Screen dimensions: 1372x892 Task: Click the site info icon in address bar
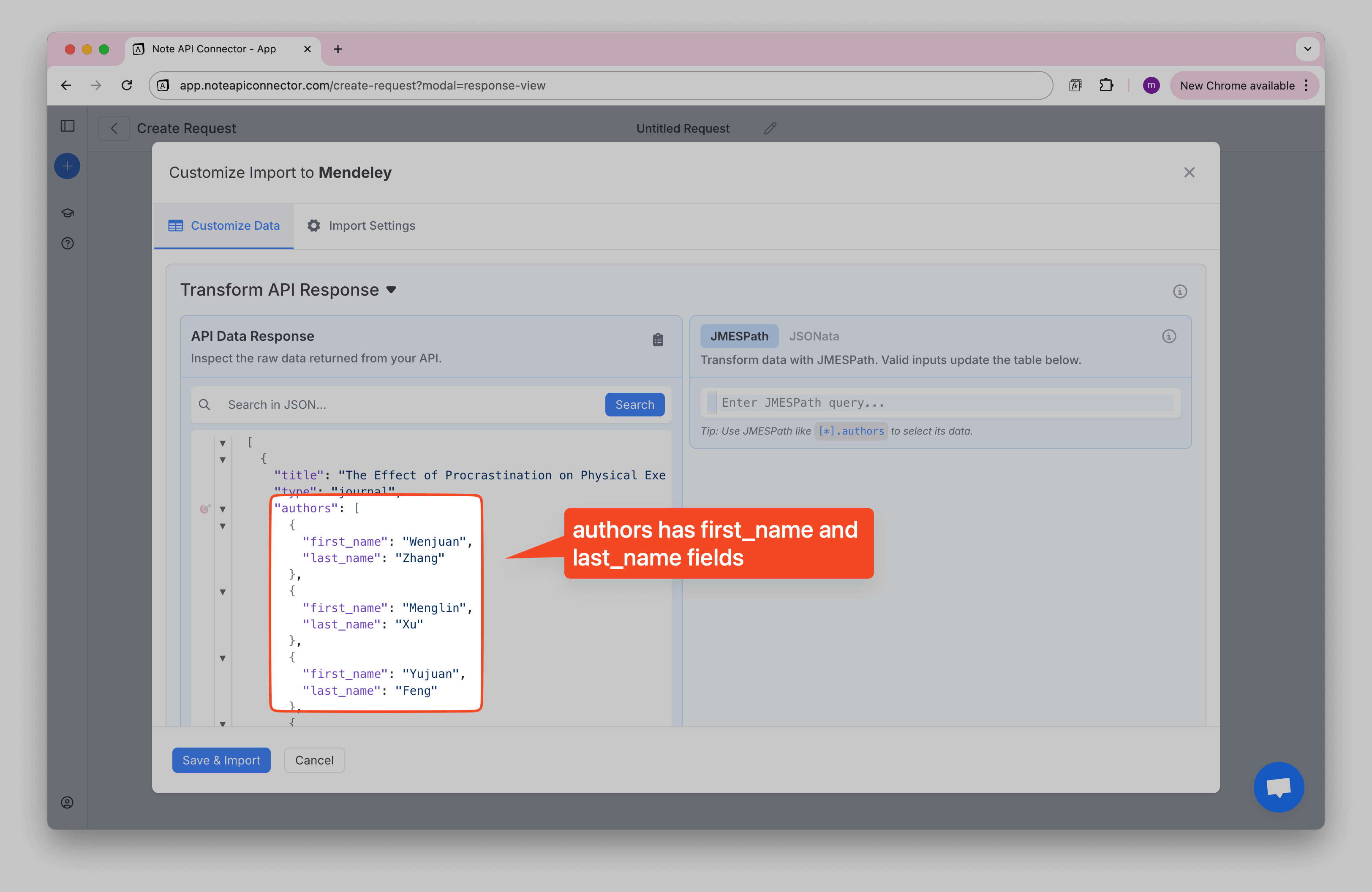(164, 86)
